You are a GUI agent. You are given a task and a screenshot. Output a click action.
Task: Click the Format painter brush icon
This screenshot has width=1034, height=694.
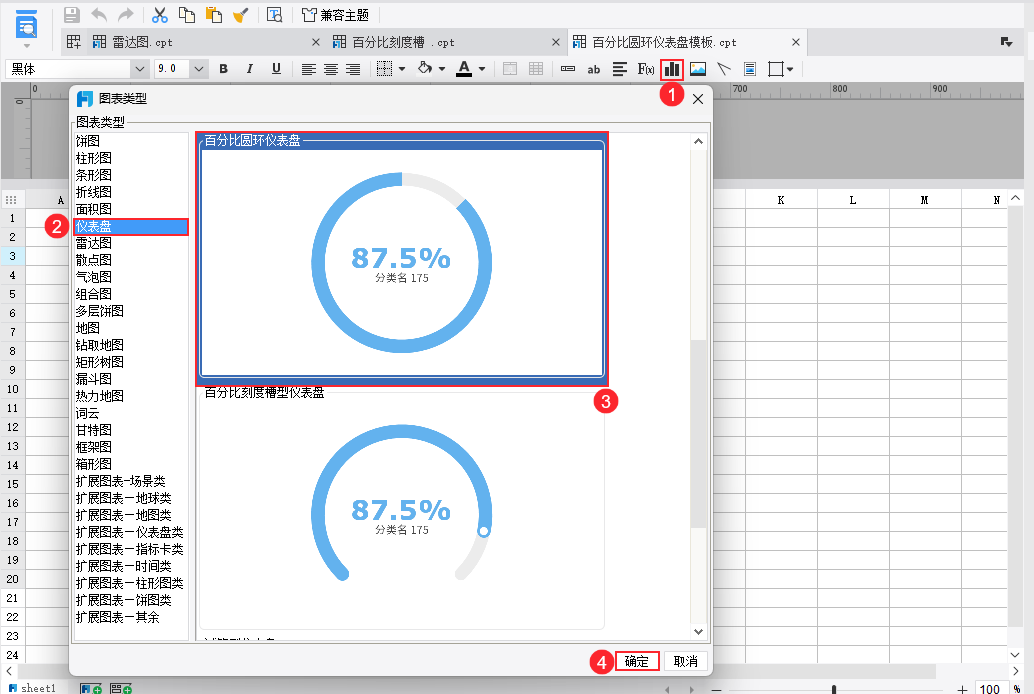241,15
